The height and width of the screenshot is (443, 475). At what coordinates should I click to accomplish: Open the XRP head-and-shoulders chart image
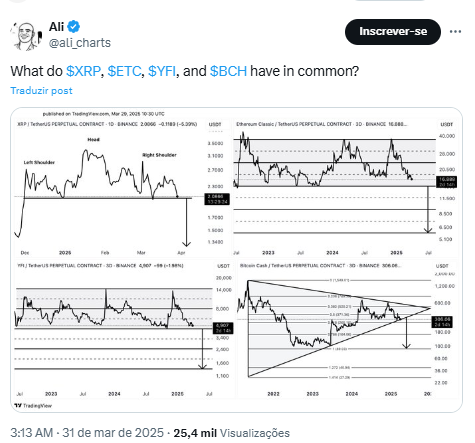[x=122, y=187]
